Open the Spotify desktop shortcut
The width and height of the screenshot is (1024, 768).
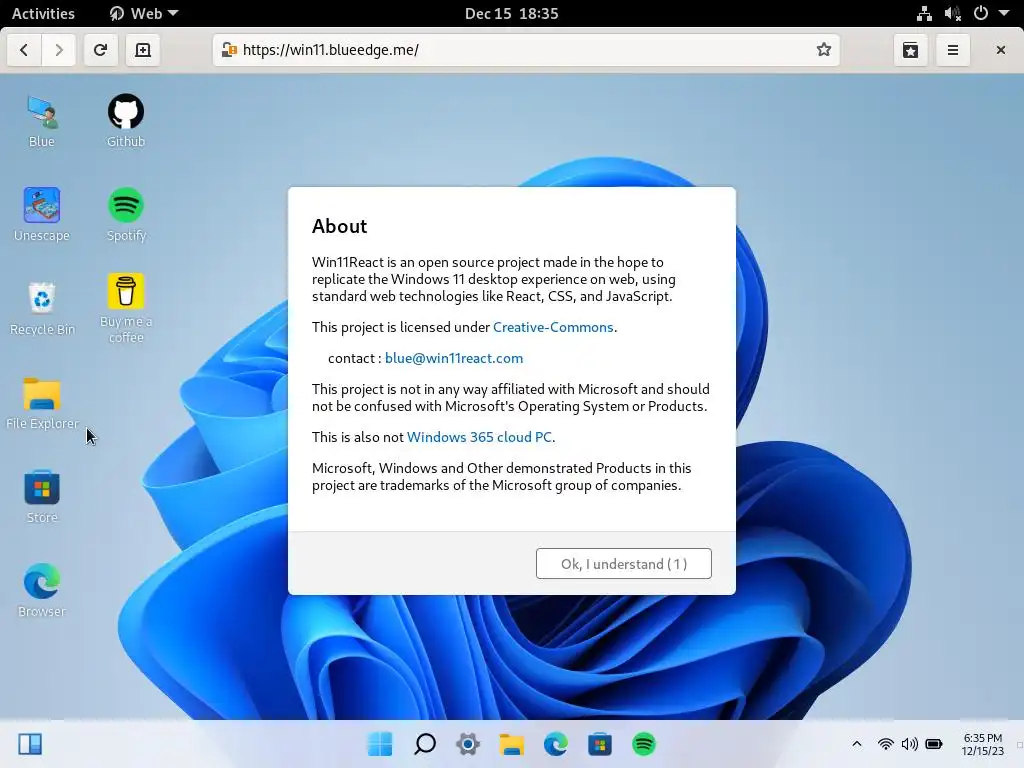point(126,215)
